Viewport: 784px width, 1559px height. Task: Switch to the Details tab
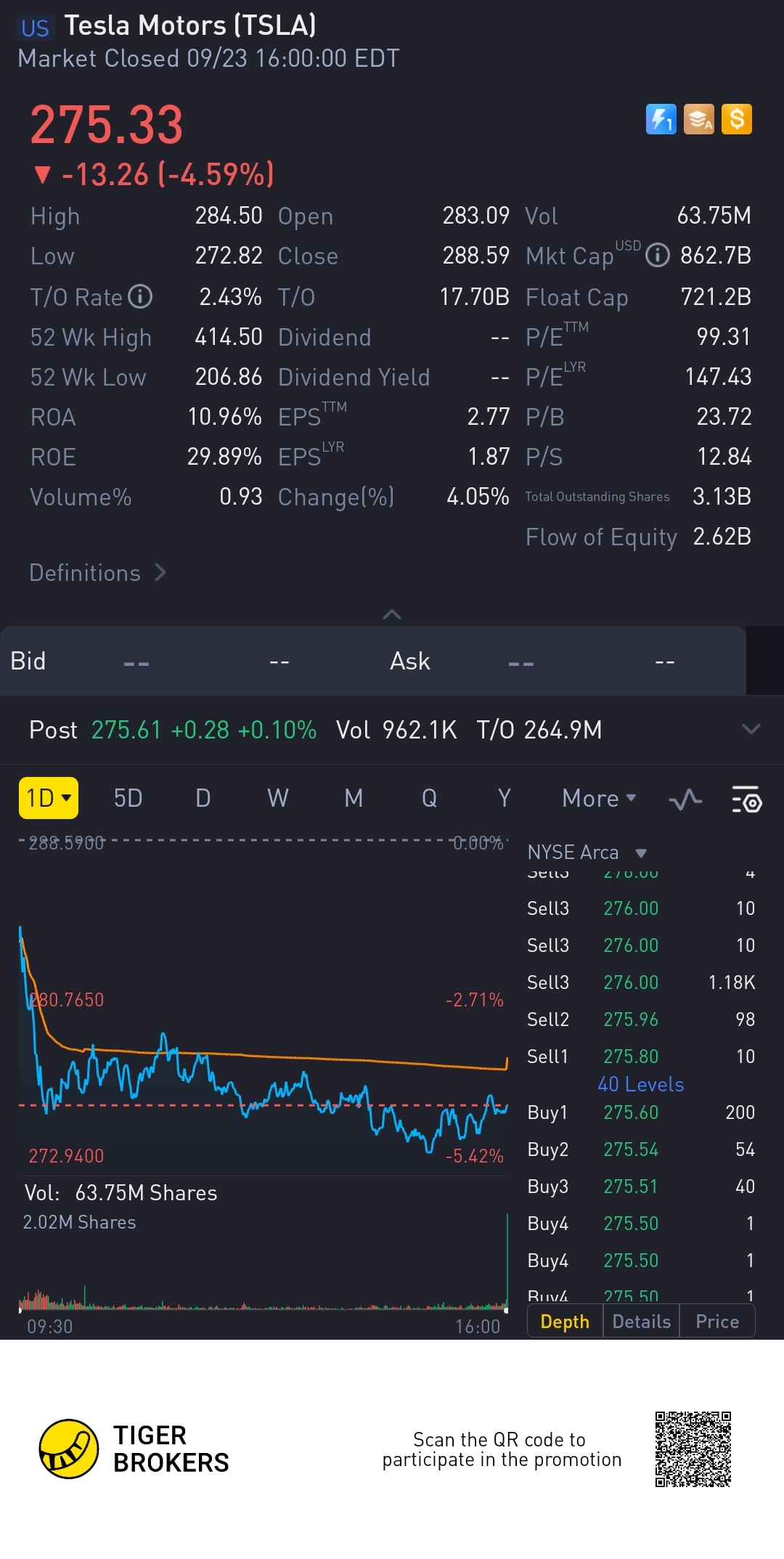[x=641, y=1322]
